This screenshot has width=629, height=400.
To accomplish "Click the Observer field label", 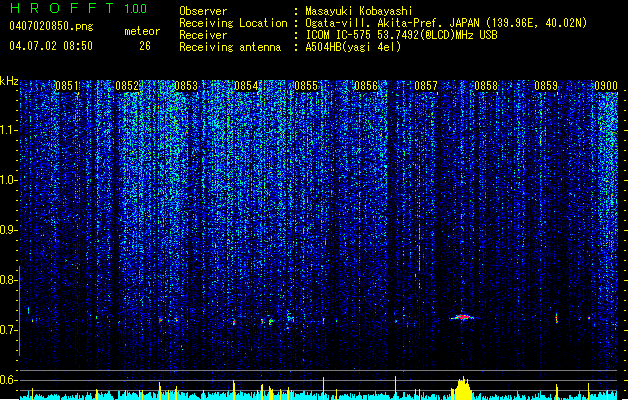I will coord(203,11).
